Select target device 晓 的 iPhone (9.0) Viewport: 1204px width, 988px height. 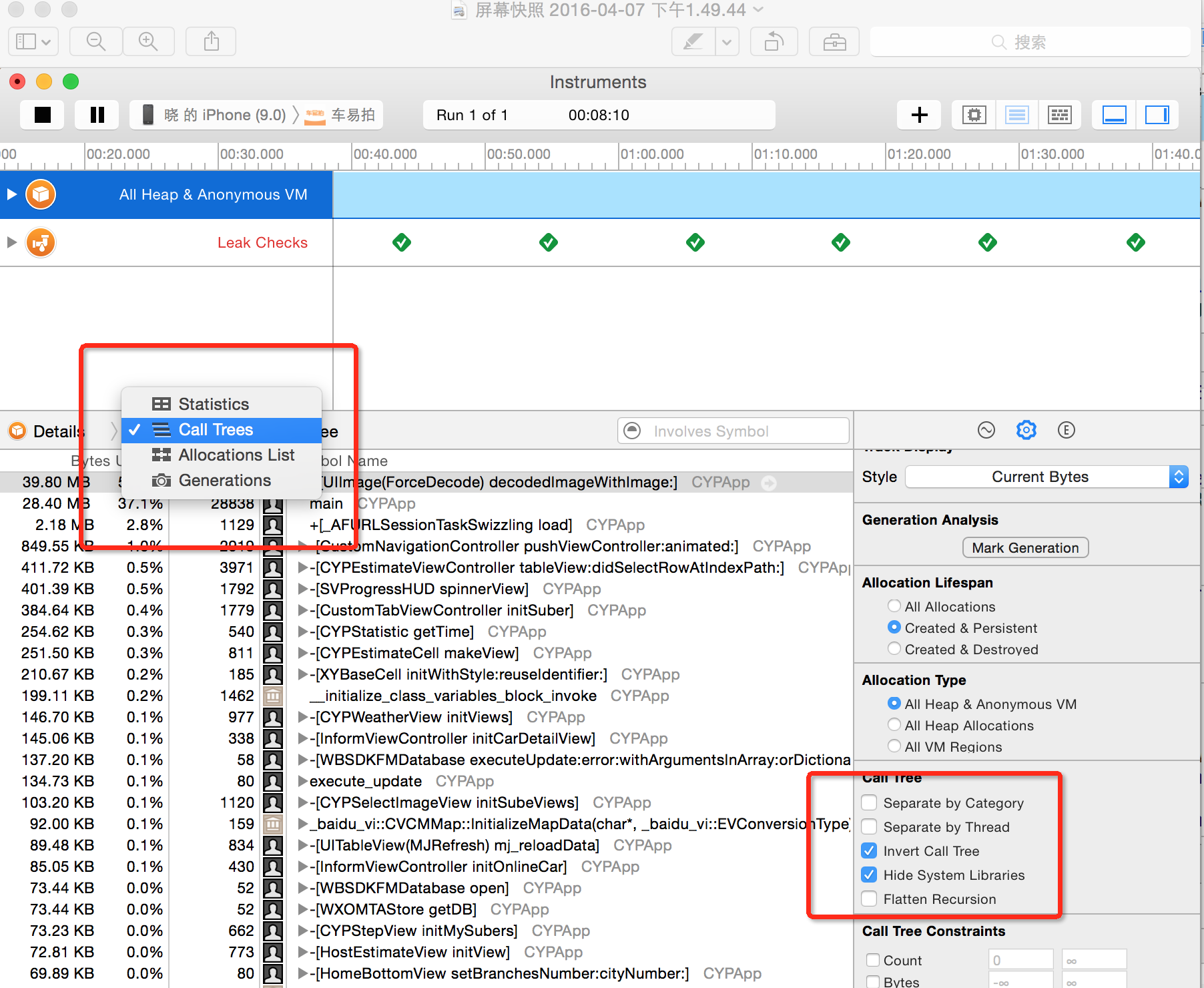pyautogui.click(x=215, y=115)
